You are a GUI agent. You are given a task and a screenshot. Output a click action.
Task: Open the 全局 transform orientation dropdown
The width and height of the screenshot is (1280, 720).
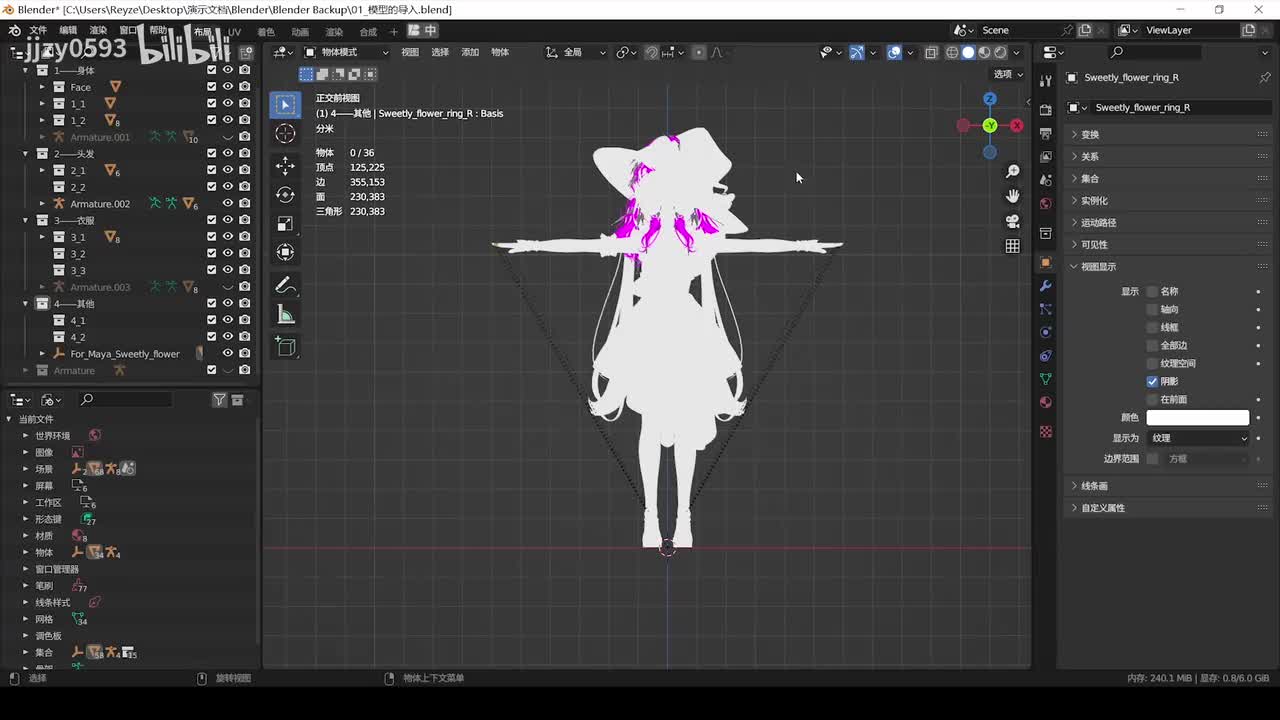tap(575, 53)
